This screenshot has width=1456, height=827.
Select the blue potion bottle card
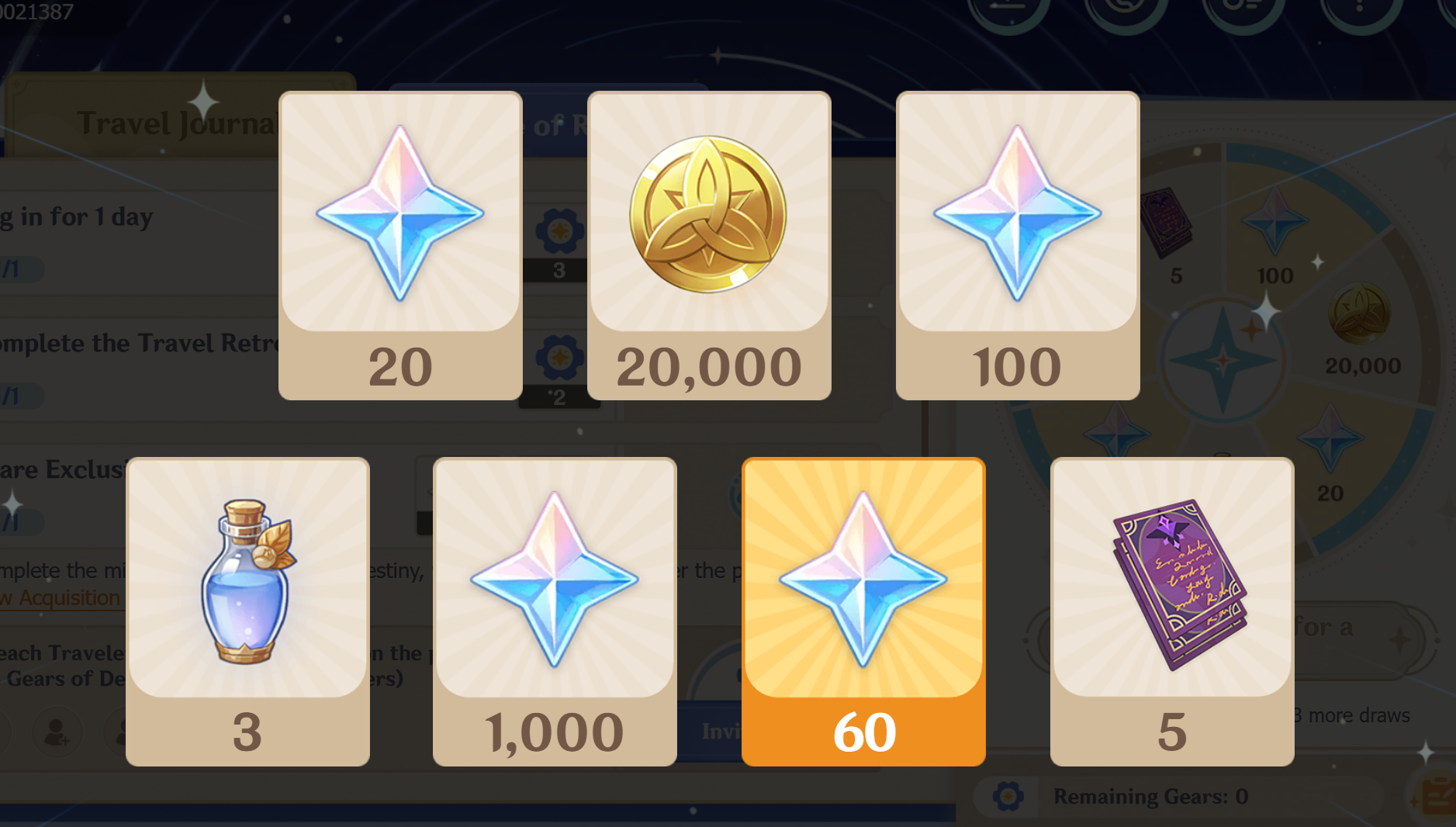pos(247,611)
